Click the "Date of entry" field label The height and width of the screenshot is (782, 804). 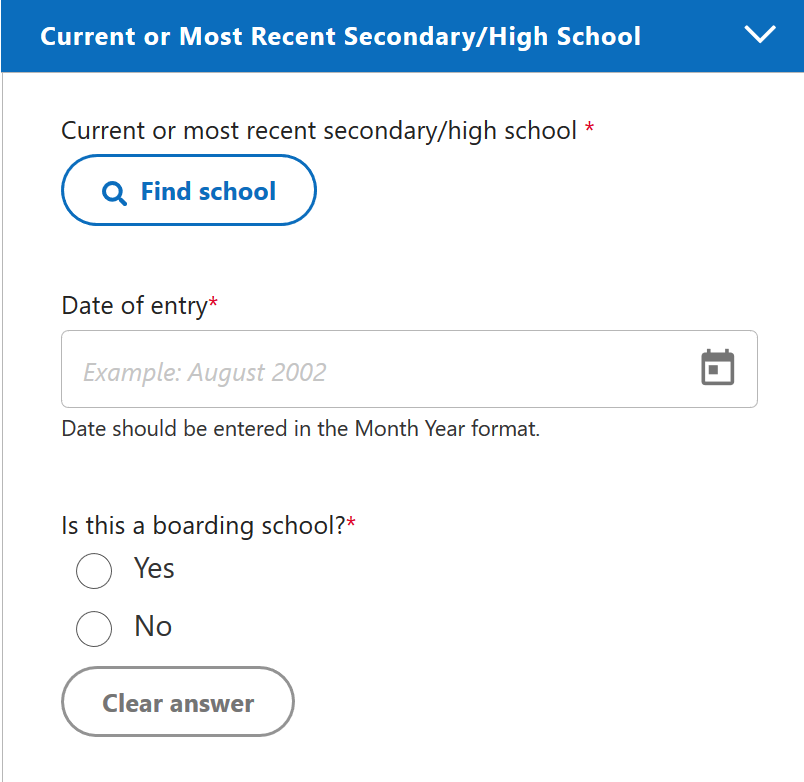[134, 306]
